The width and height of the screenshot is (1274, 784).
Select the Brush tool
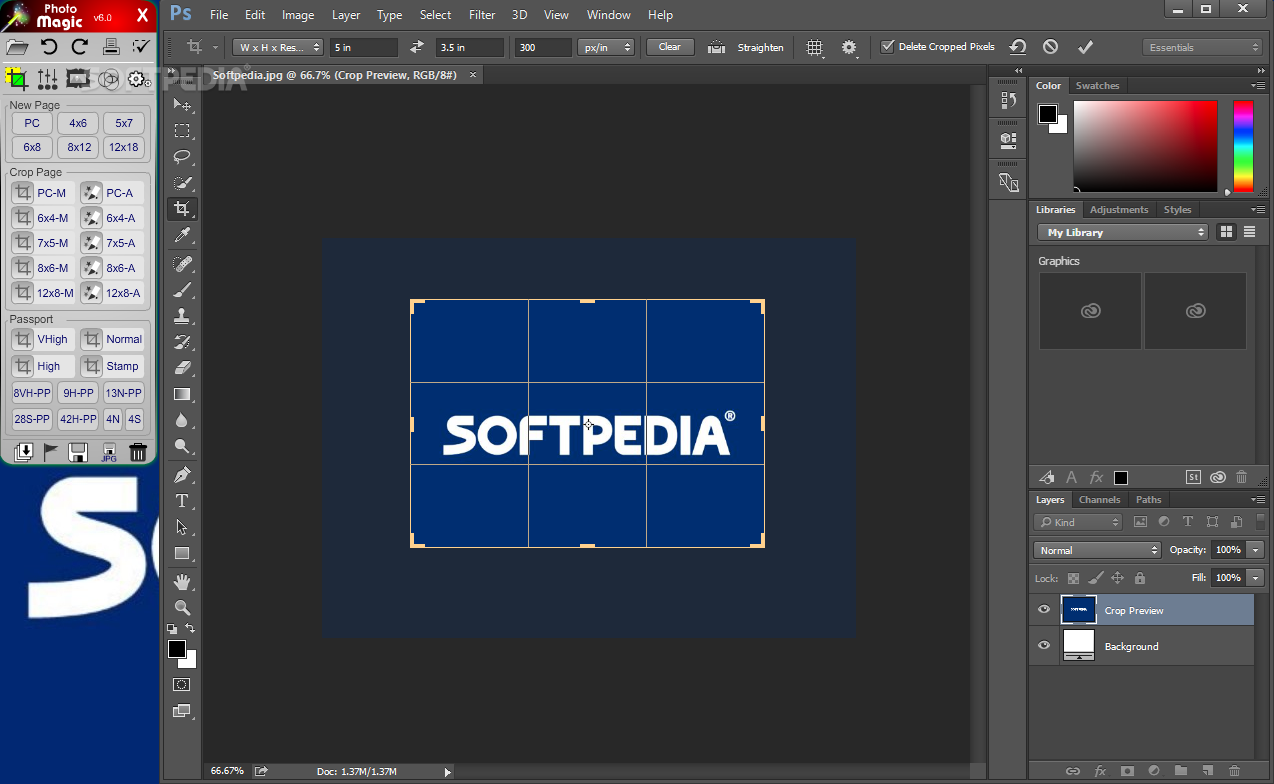tap(182, 289)
